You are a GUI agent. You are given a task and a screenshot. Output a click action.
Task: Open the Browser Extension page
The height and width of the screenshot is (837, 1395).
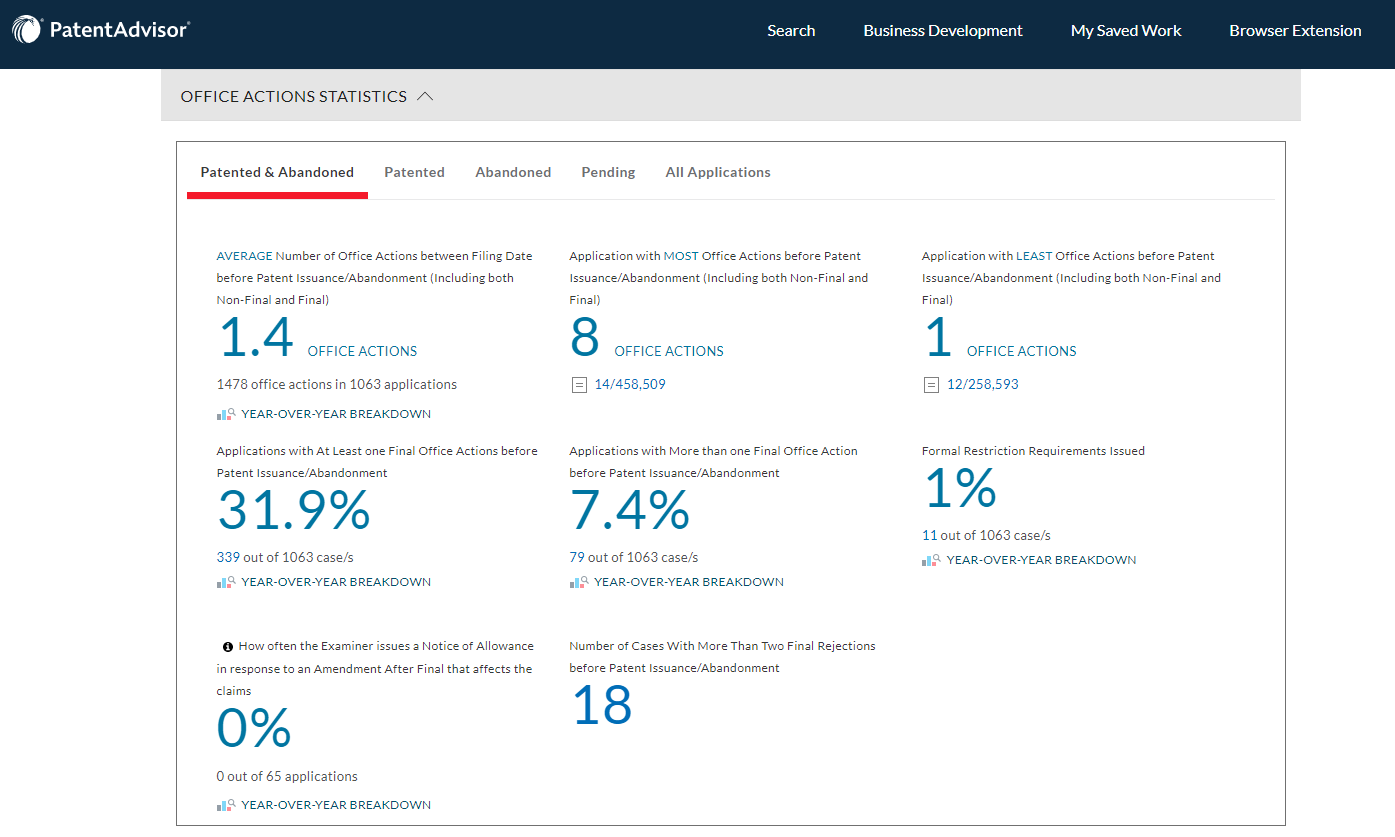click(1295, 31)
